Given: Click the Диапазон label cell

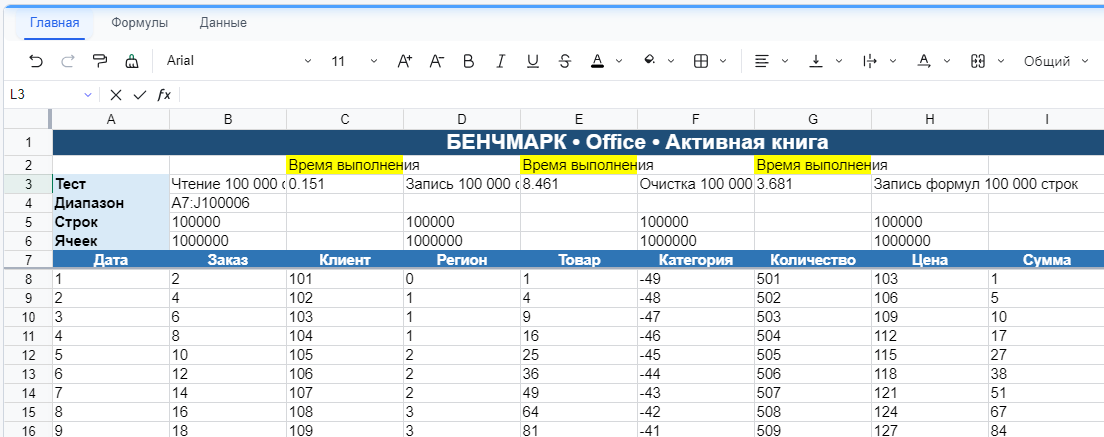Looking at the screenshot, I should pos(111,203).
